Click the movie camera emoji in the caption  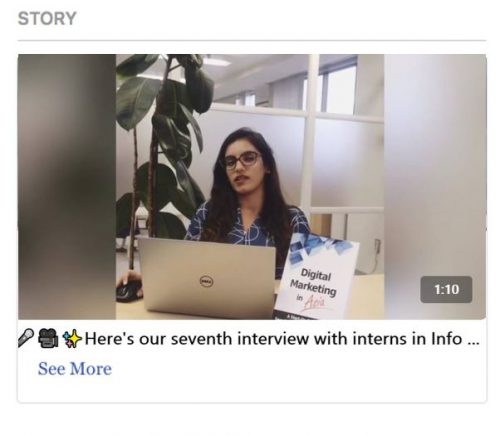click(x=48, y=338)
